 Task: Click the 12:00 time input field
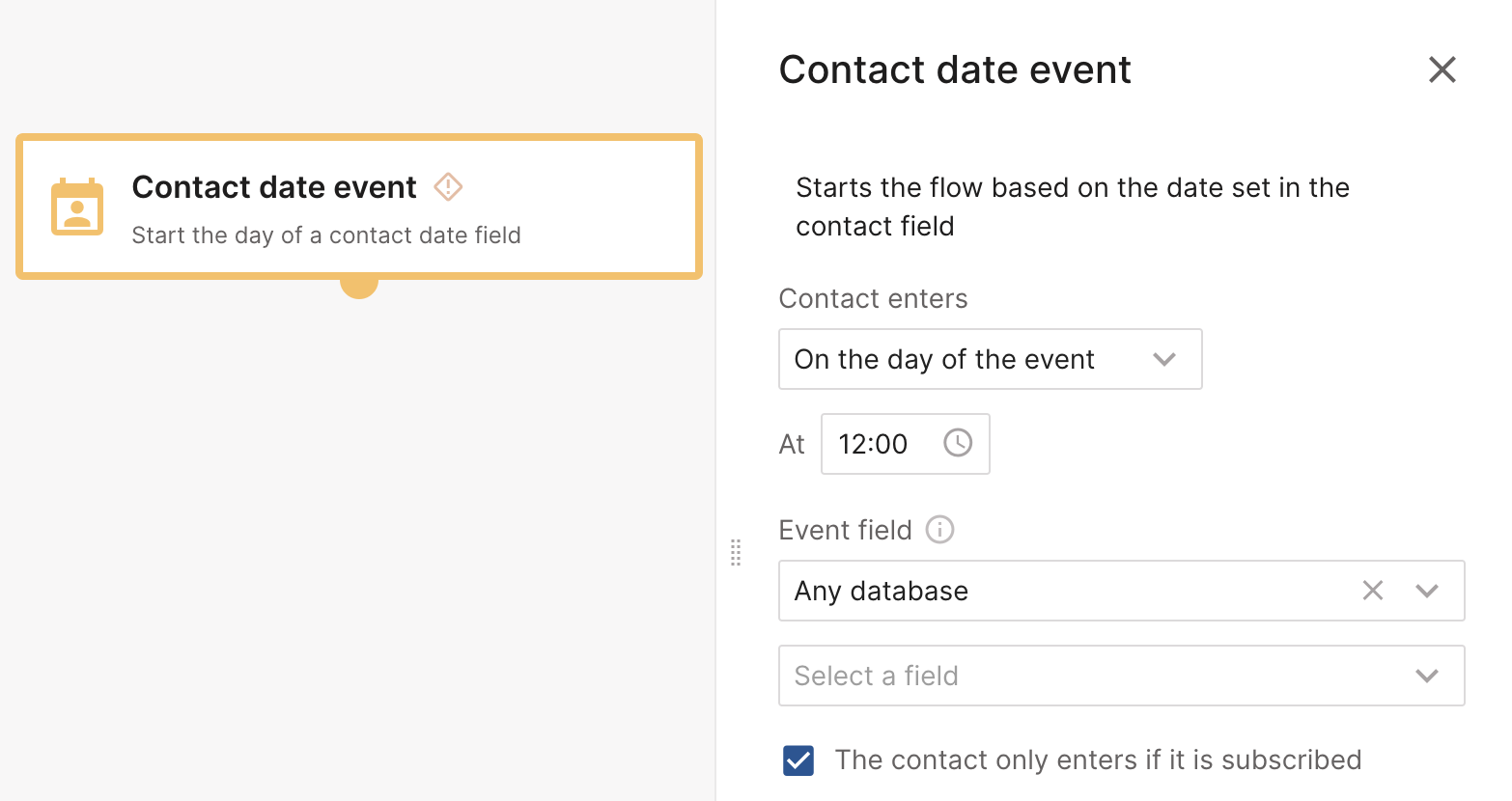click(874, 444)
